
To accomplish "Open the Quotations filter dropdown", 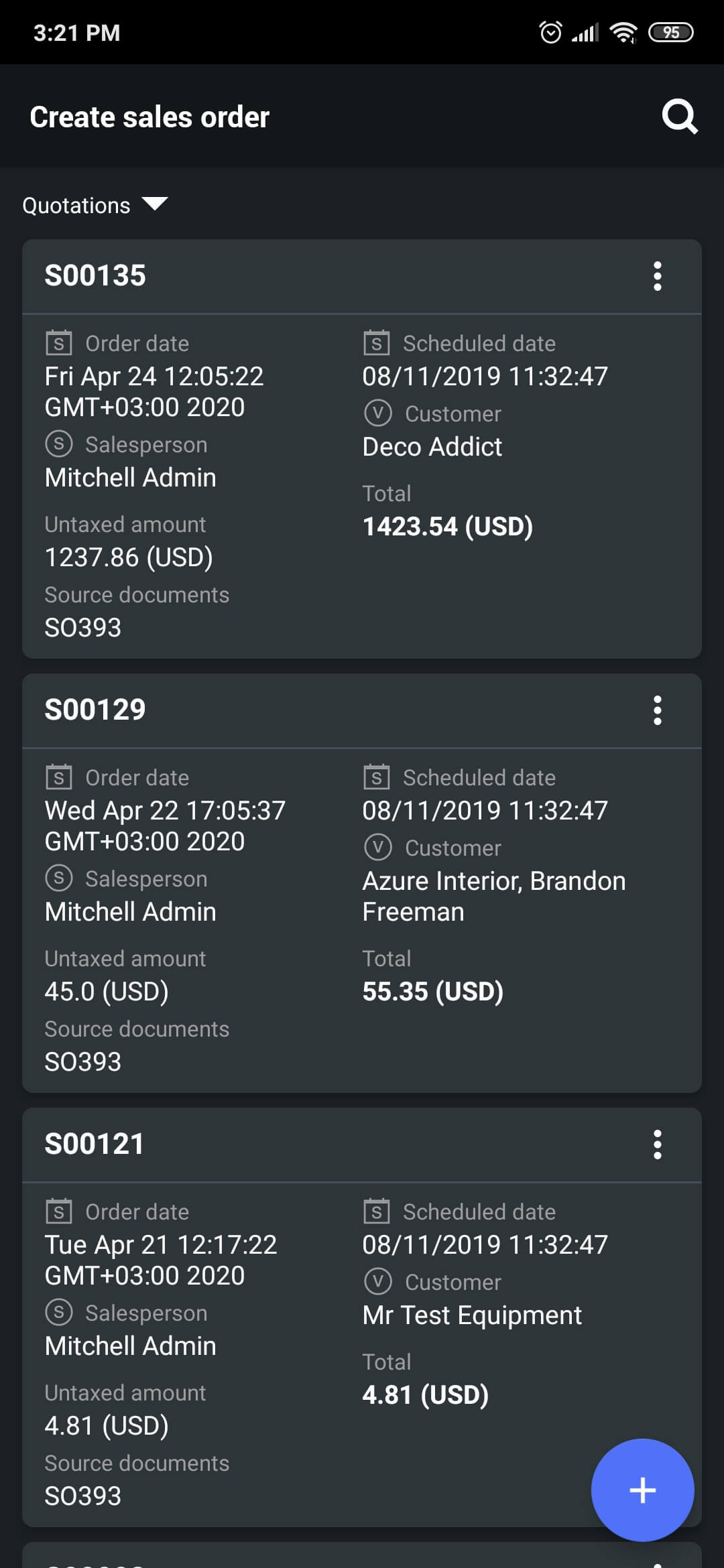I will point(95,205).
